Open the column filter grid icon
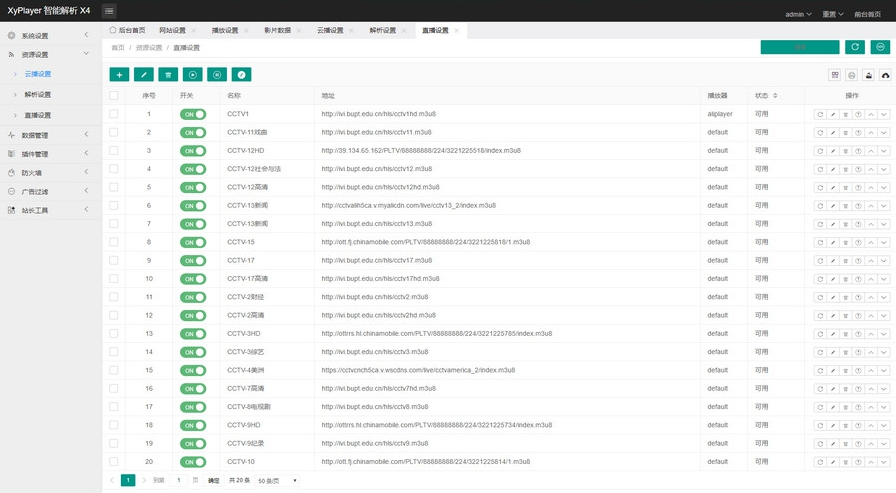Viewport: 896px width, 493px height. point(835,74)
